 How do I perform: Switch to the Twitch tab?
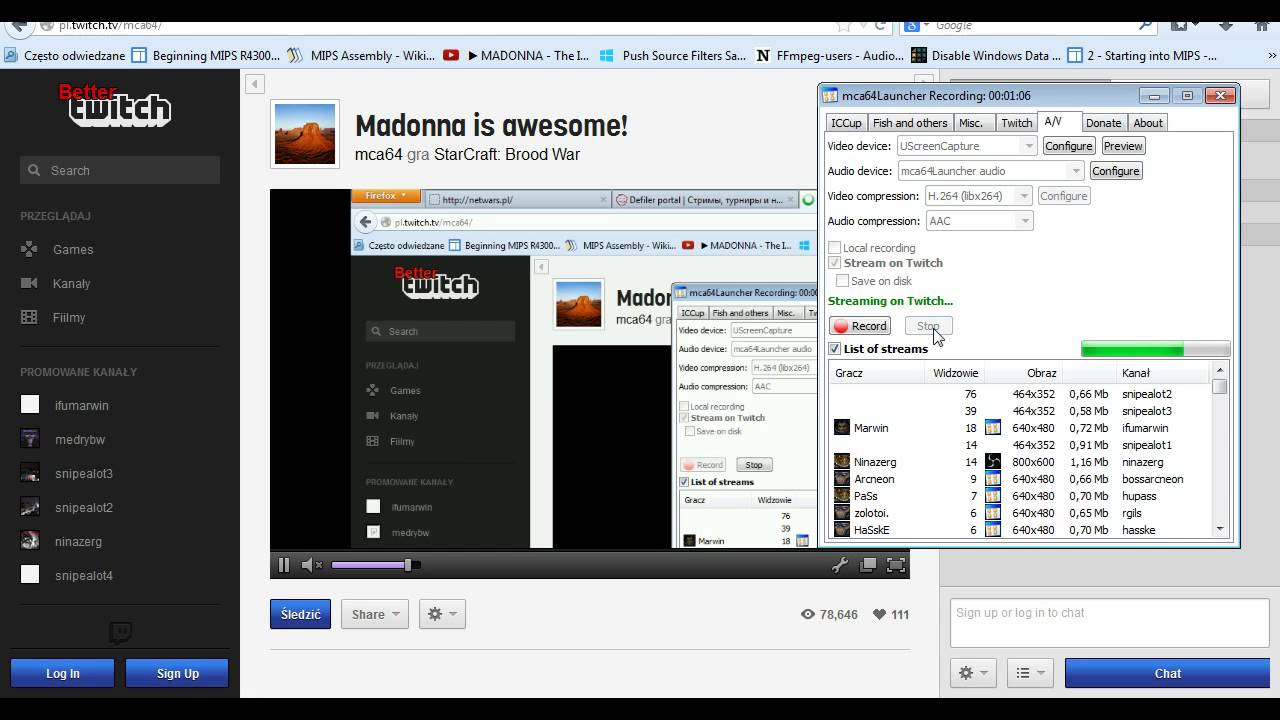click(1017, 123)
